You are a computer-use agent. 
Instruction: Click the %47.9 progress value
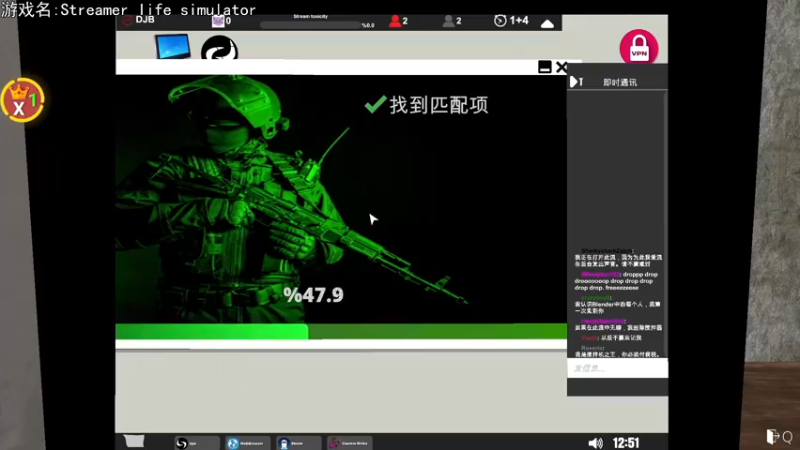tap(313, 295)
